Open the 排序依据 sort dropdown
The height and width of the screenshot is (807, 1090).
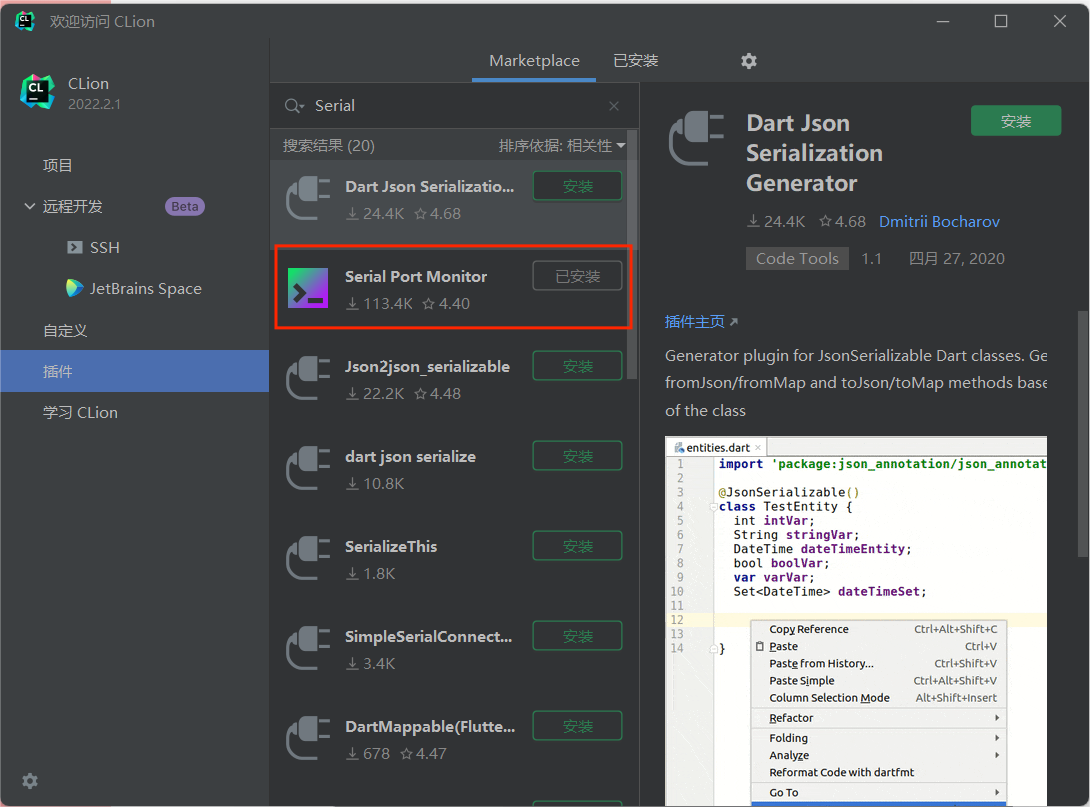click(x=561, y=146)
